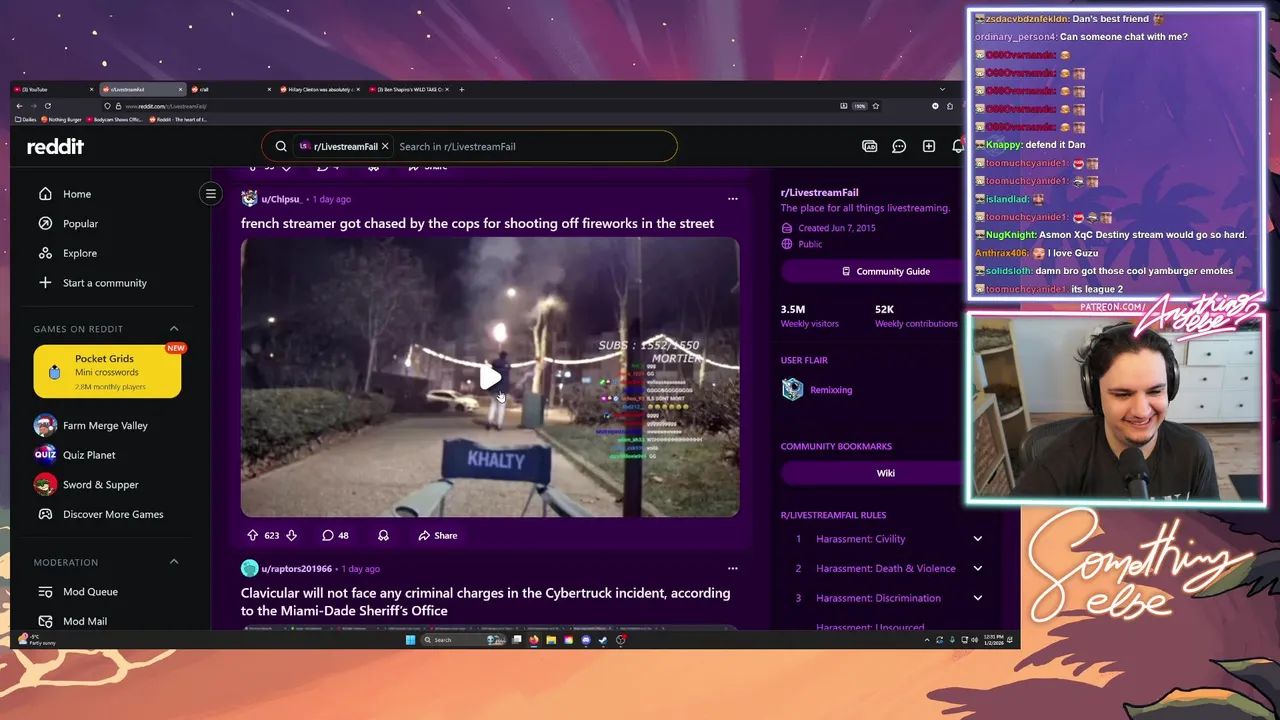
Task: Open a new browser tab
Action: [462, 89]
